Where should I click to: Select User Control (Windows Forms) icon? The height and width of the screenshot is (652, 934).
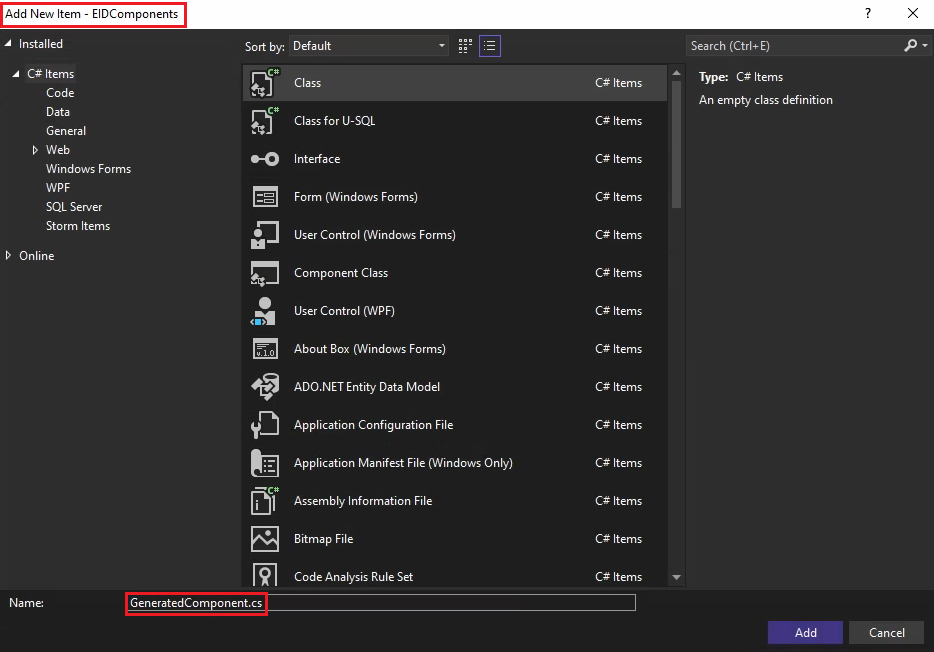(264, 235)
